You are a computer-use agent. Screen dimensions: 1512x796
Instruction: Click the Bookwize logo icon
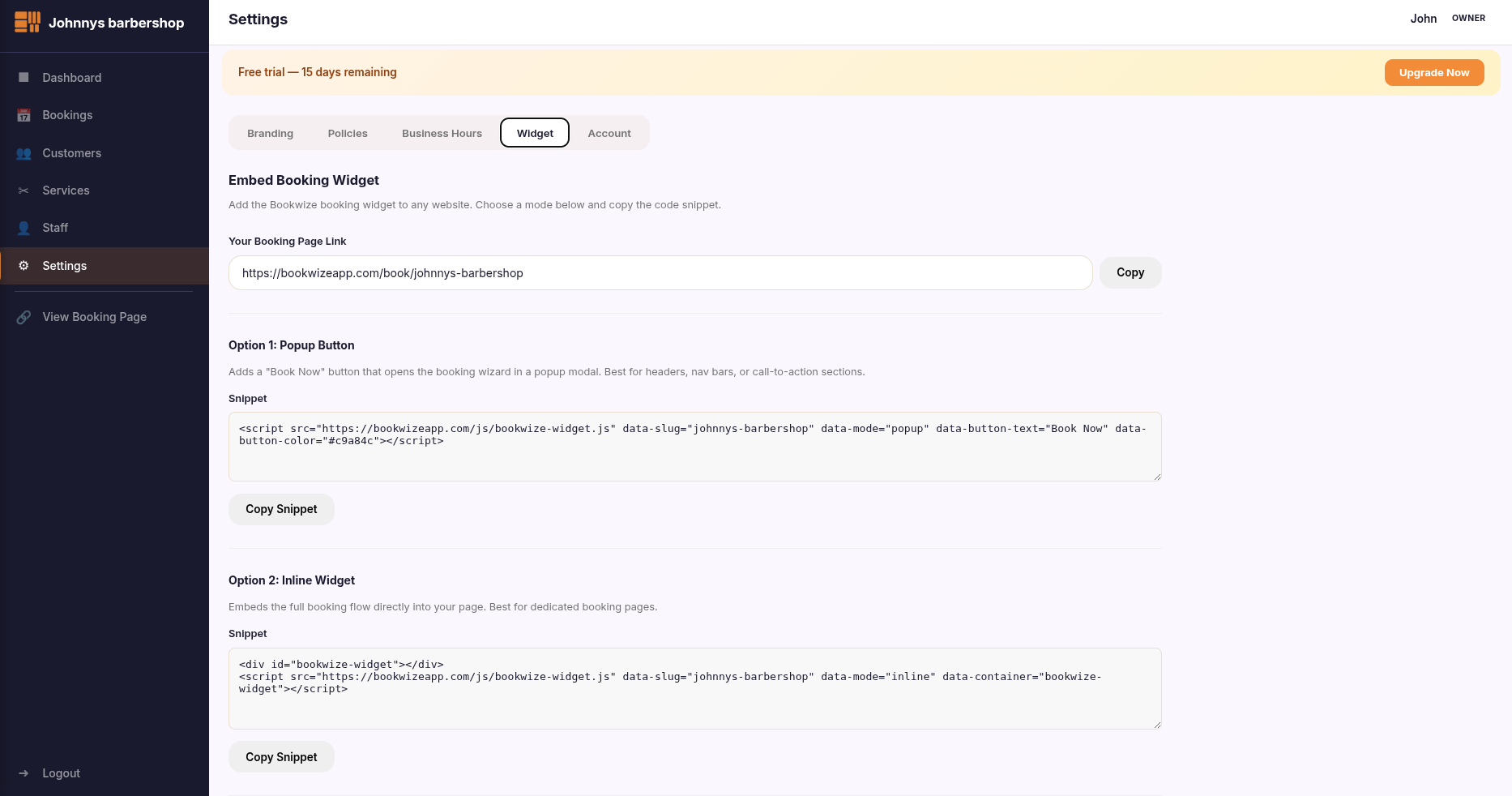(28, 22)
